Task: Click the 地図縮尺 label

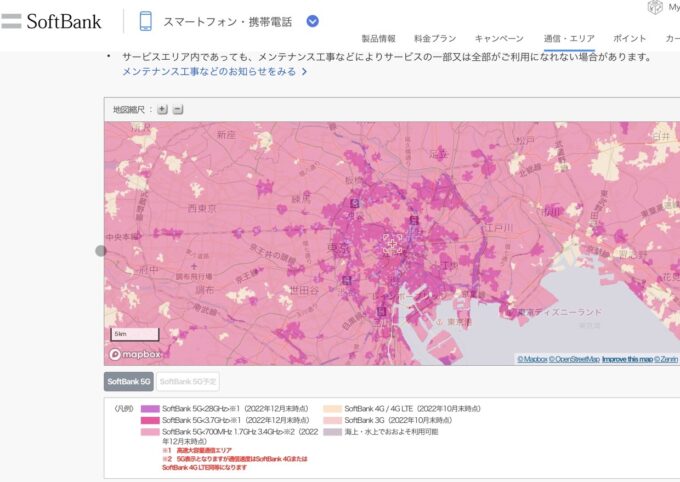Action: (129, 110)
